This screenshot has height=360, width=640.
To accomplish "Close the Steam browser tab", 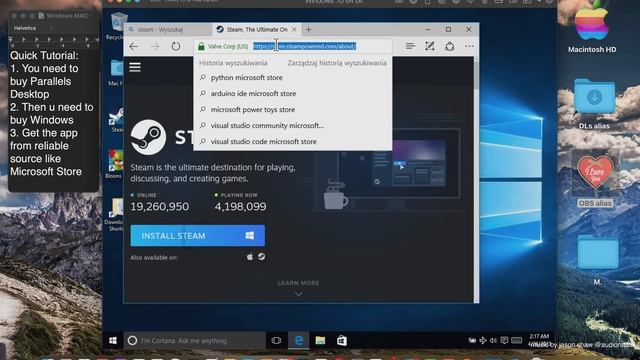I will (294, 29).
